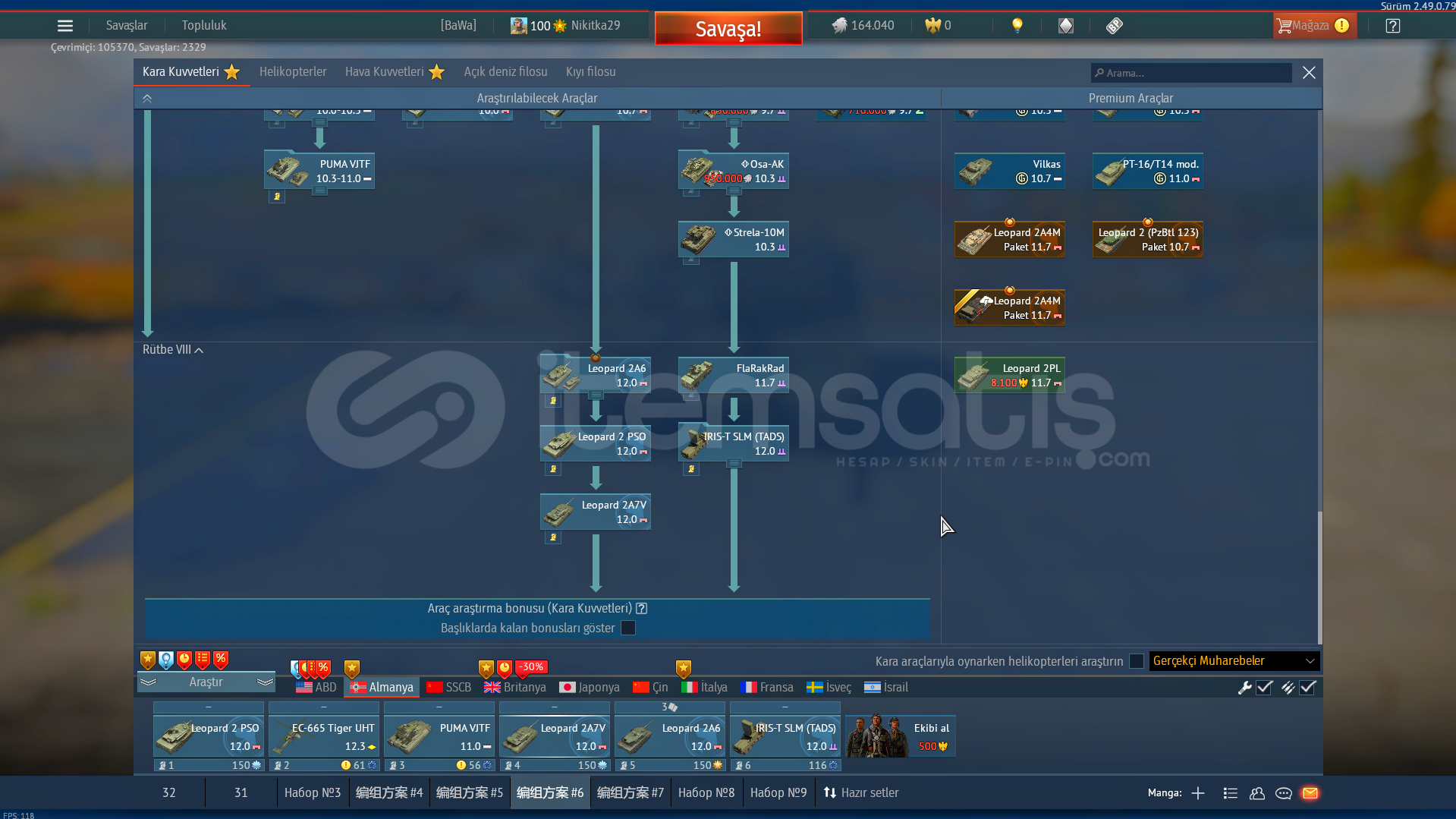1456x819 pixels.
Task: Click the wrench repair icon
Action: pyautogui.click(x=1244, y=688)
